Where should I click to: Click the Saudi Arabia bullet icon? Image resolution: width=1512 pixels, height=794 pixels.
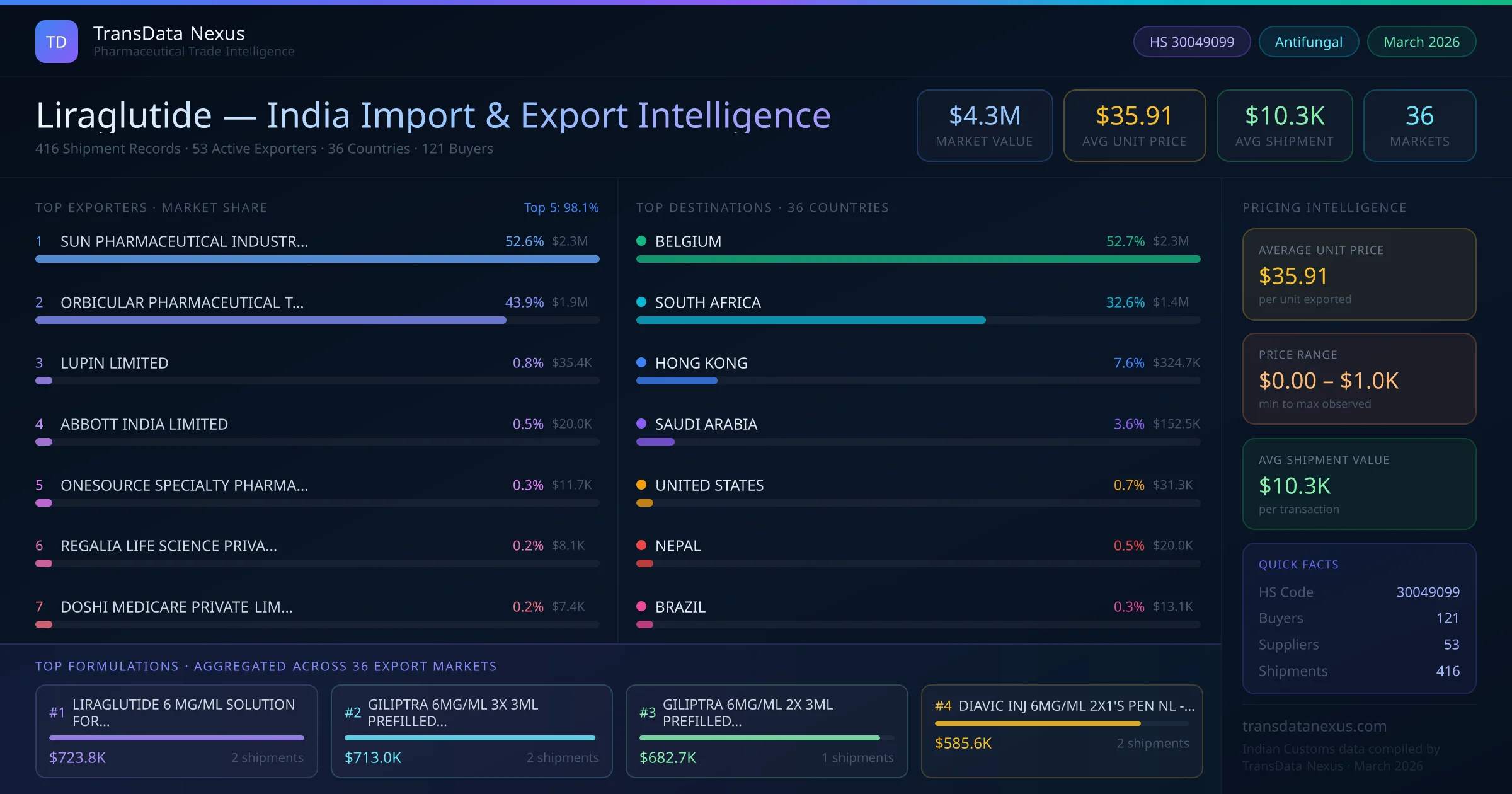(x=641, y=424)
